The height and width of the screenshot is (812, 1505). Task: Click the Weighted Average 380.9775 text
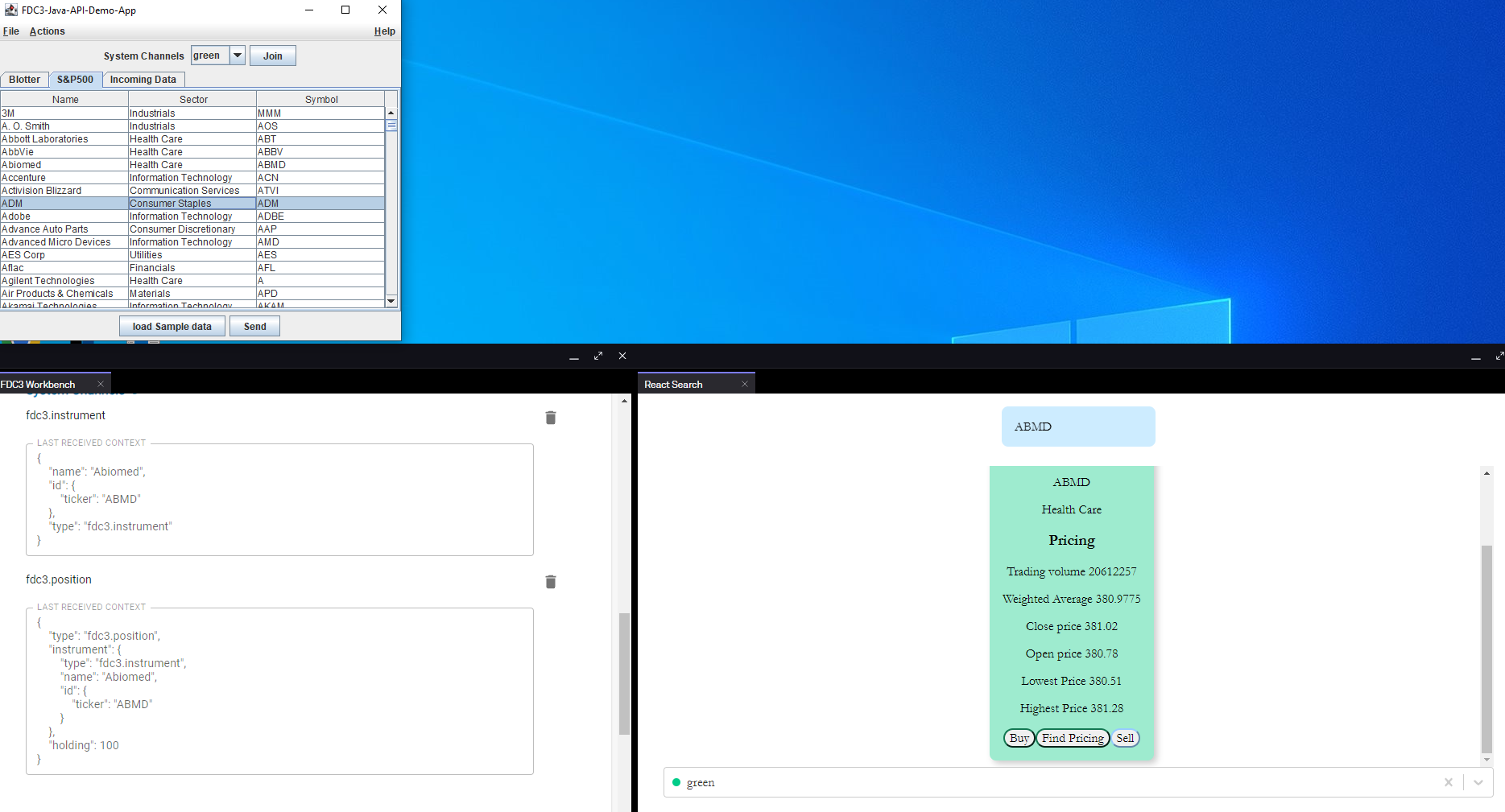pos(1072,599)
